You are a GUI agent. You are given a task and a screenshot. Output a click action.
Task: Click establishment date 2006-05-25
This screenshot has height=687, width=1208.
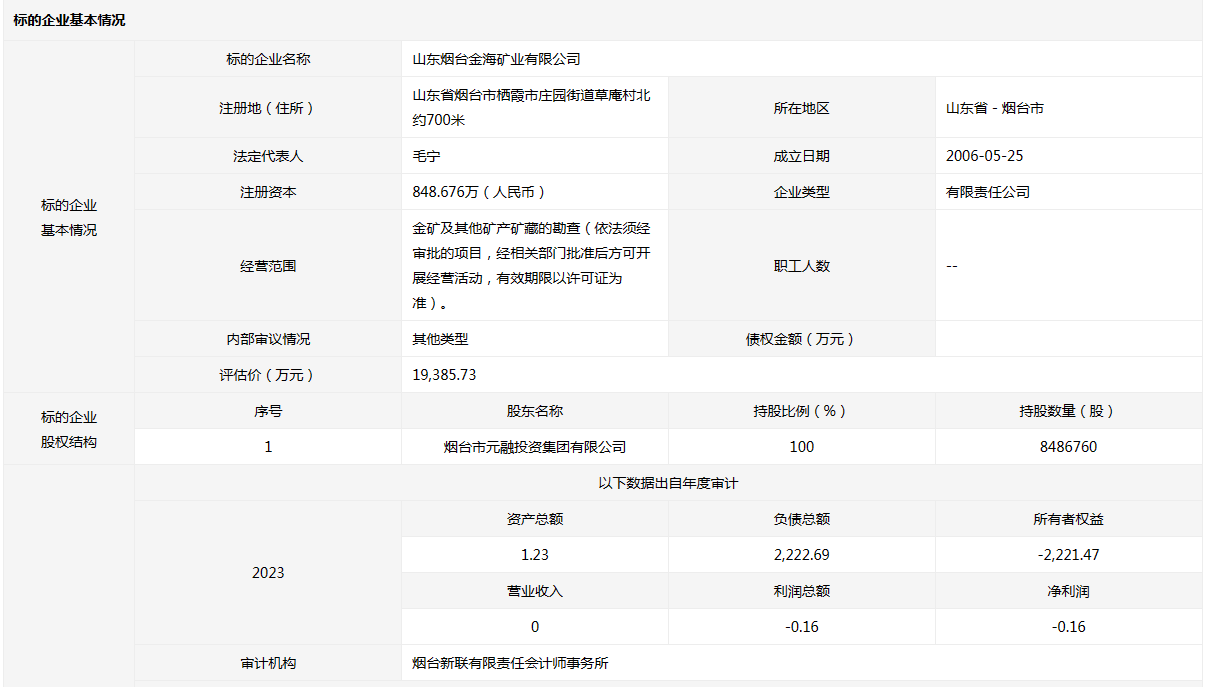(x=984, y=156)
